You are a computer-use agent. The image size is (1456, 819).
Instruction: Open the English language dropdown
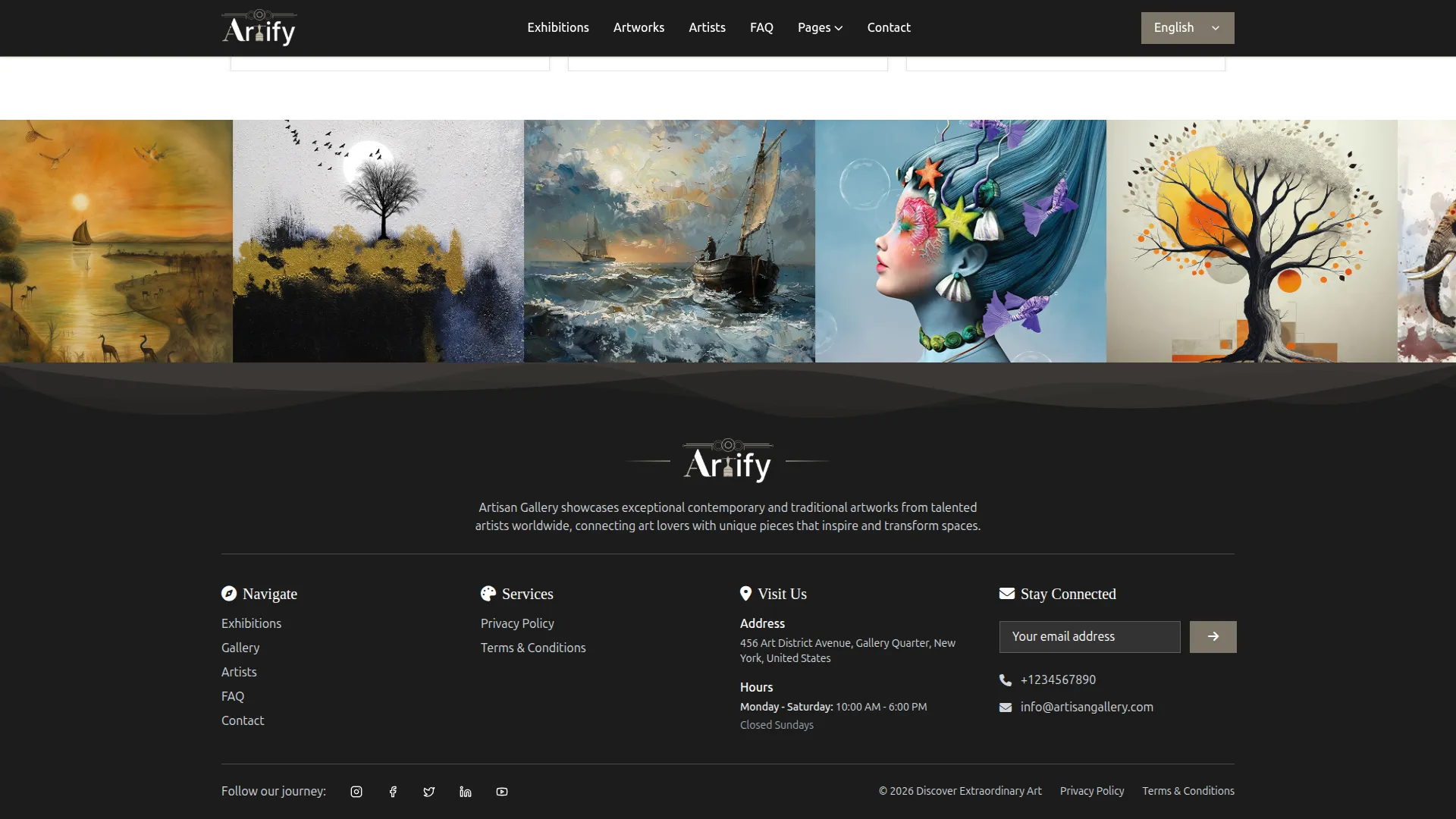pyautogui.click(x=1188, y=28)
